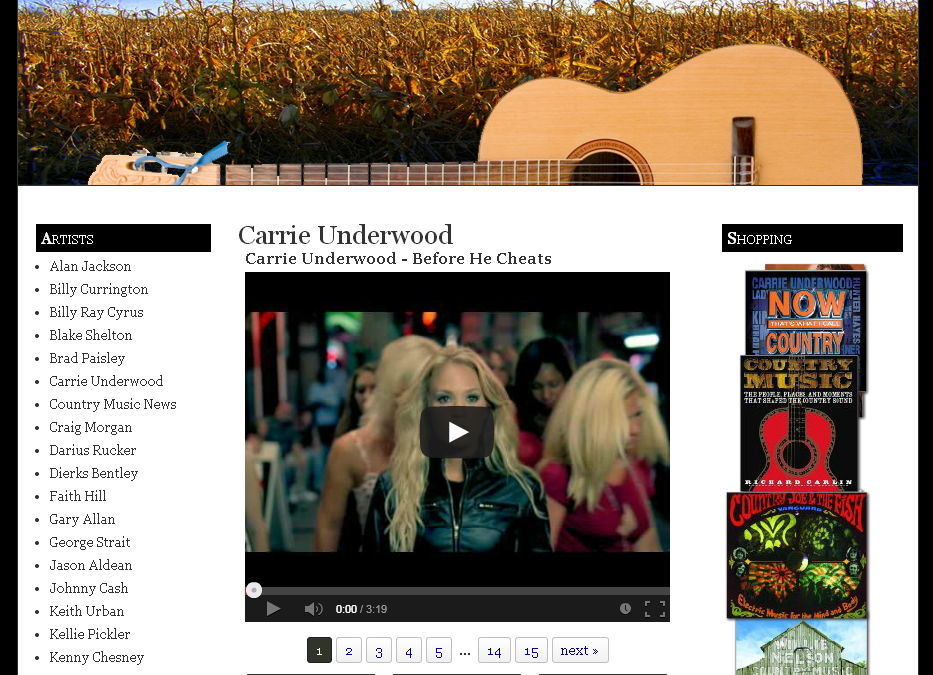Open the Billy Ray Cyrus link
Viewport: 933px width, 675px height.
point(96,312)
